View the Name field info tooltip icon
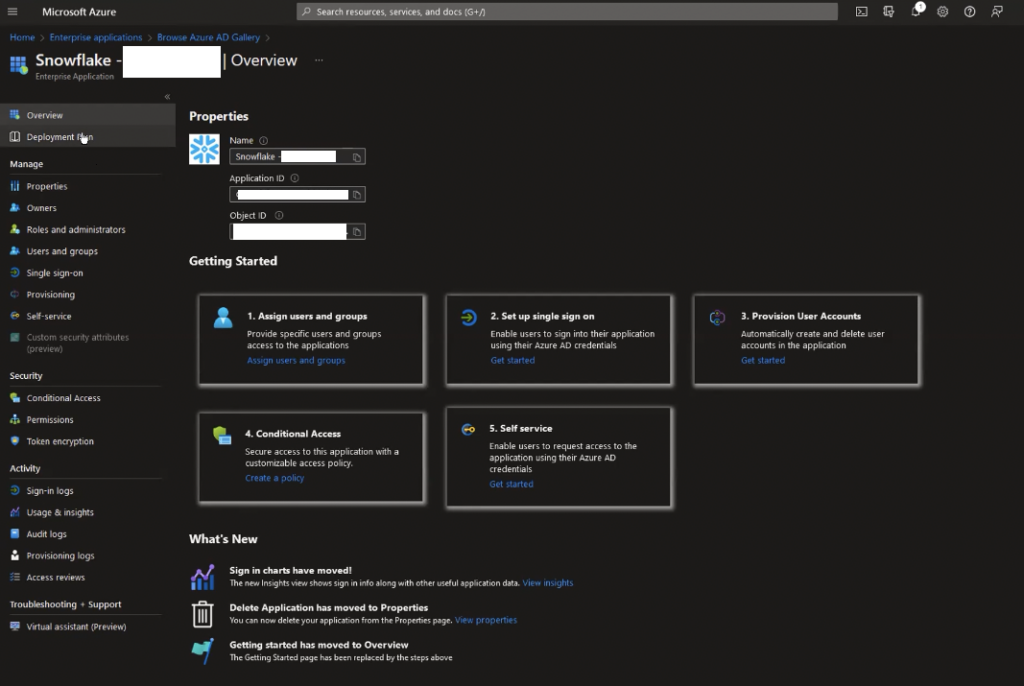The image size is (1024, 686). click(x=262, y=140)
